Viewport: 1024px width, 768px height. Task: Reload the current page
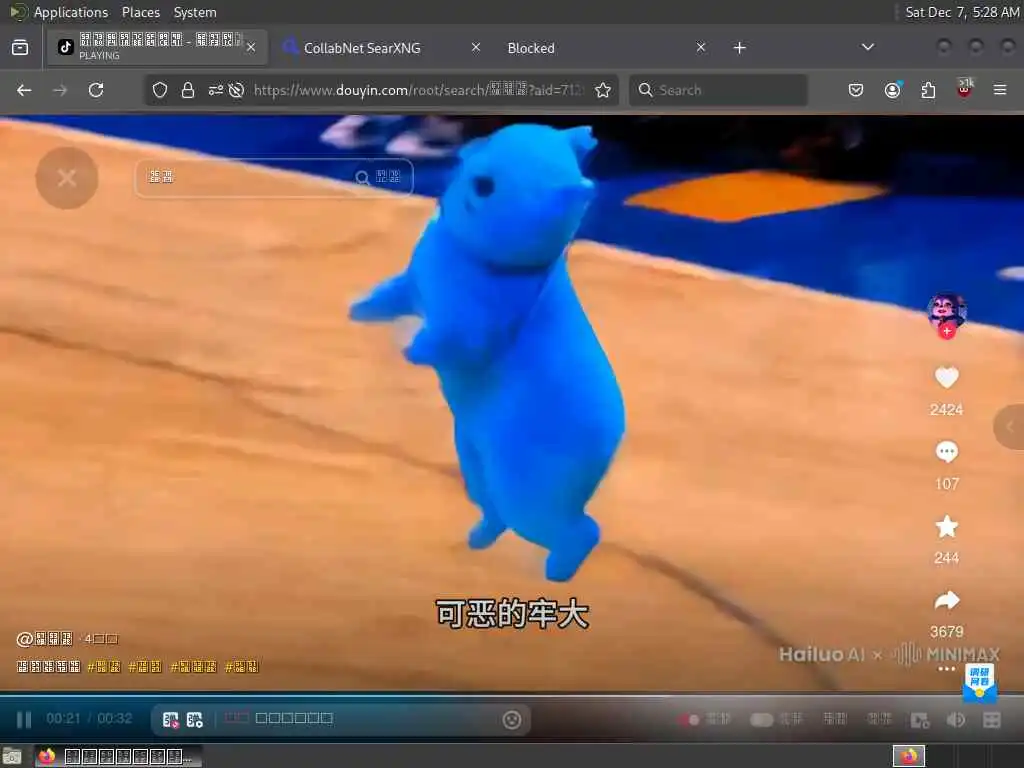[96, 90]
